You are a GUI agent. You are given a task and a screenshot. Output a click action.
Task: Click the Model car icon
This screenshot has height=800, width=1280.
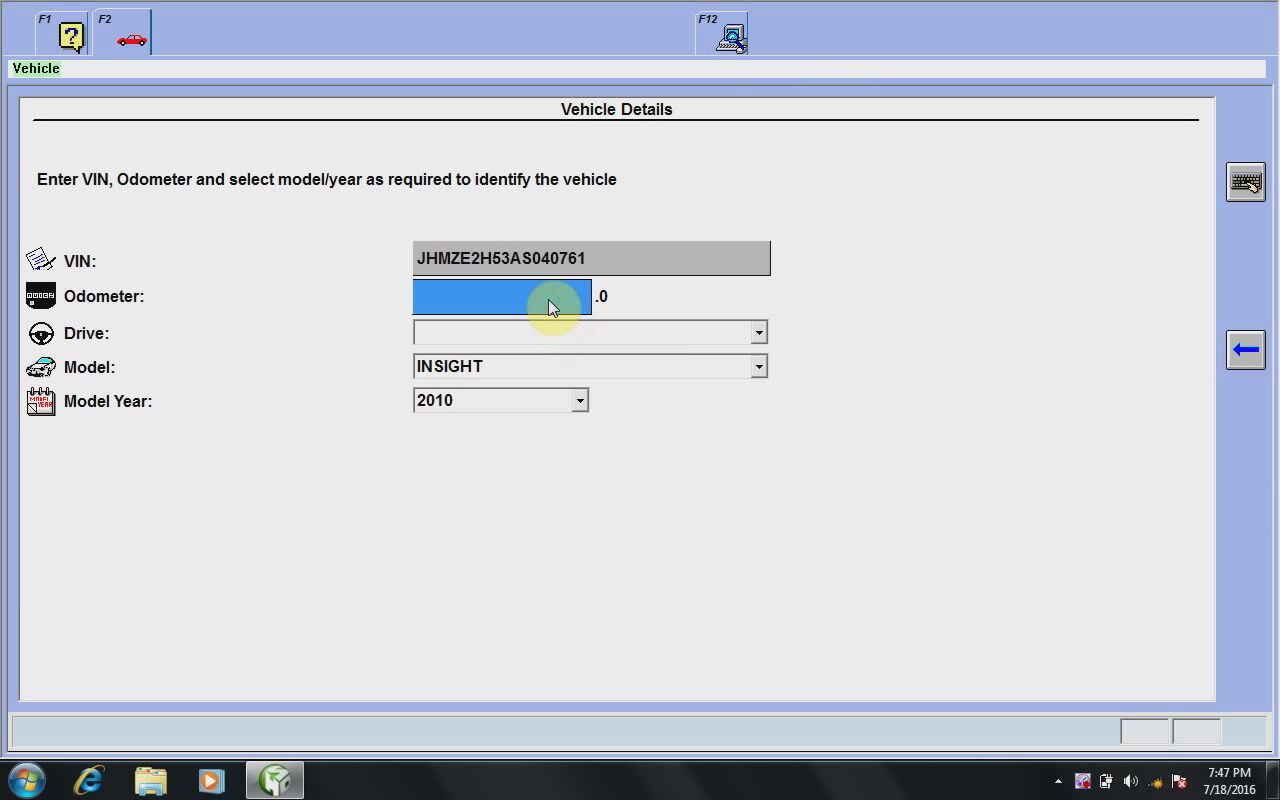coord(40,367)
